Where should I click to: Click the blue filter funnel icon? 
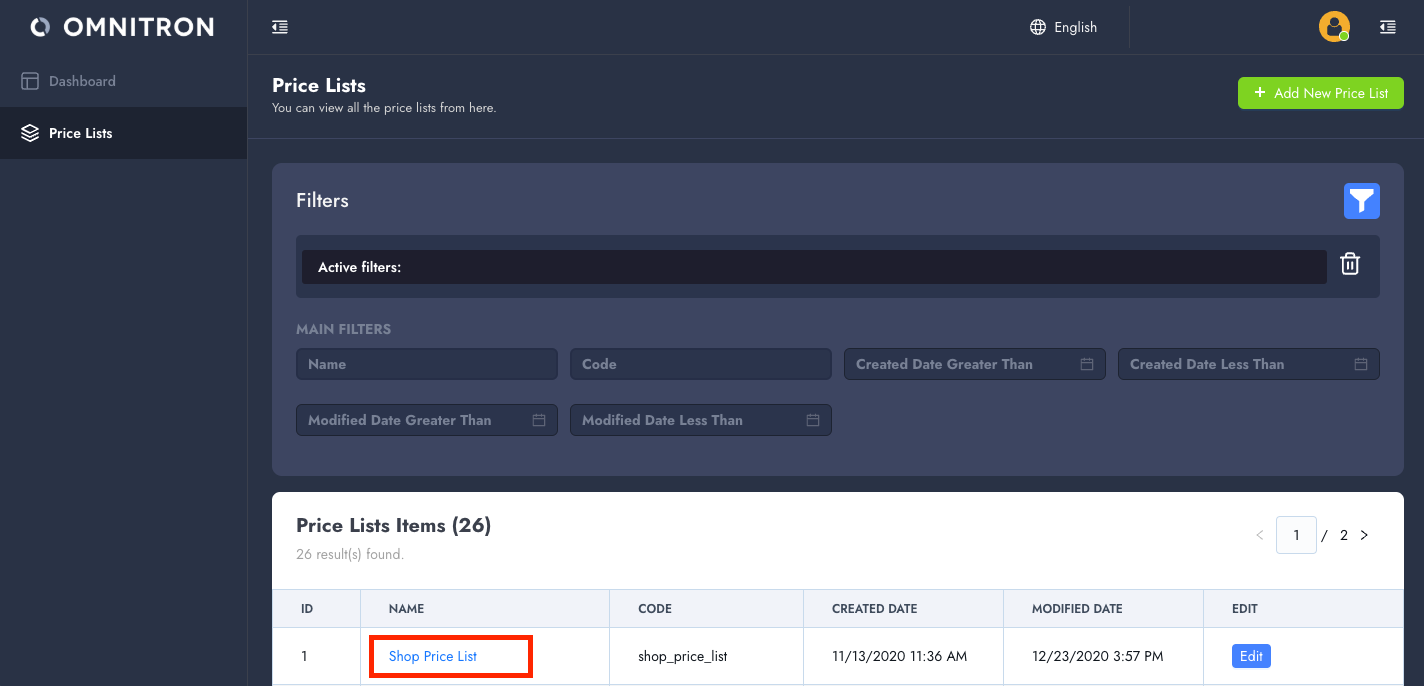point(1361,201)
